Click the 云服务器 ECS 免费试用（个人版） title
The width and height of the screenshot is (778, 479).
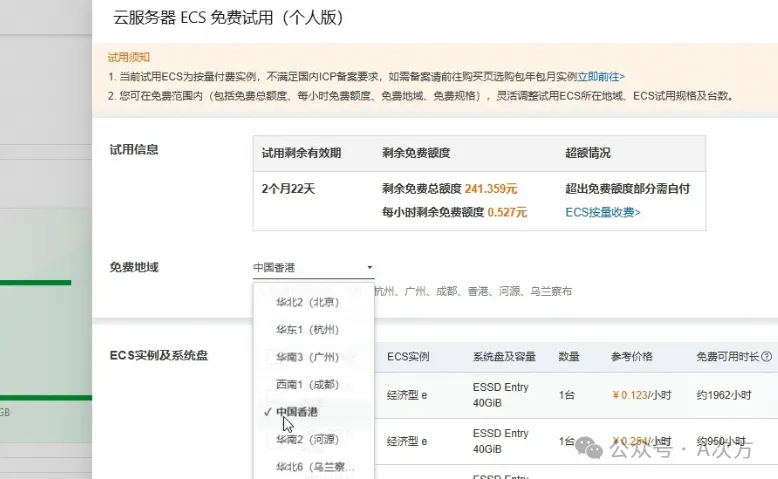(229, 18)
